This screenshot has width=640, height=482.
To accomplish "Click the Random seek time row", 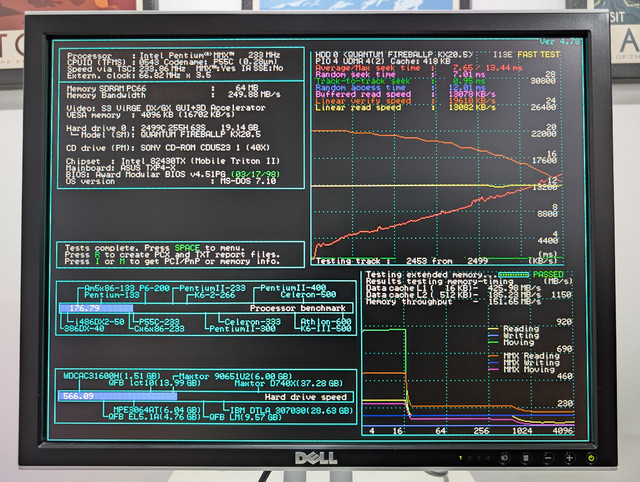I will (400, 74).
